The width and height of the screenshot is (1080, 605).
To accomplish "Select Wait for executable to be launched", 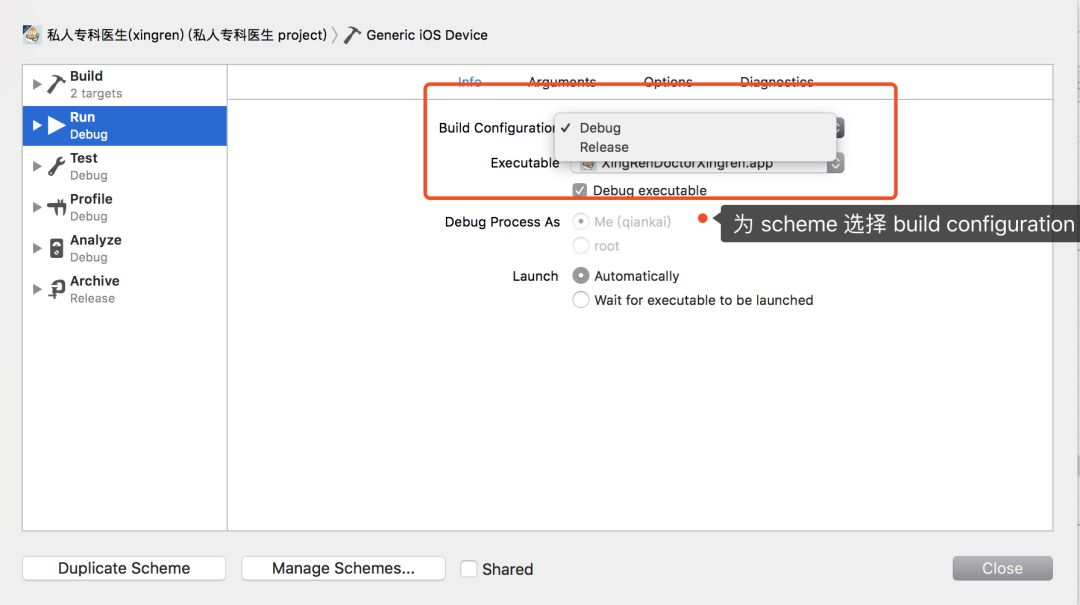I will point(581,300).
